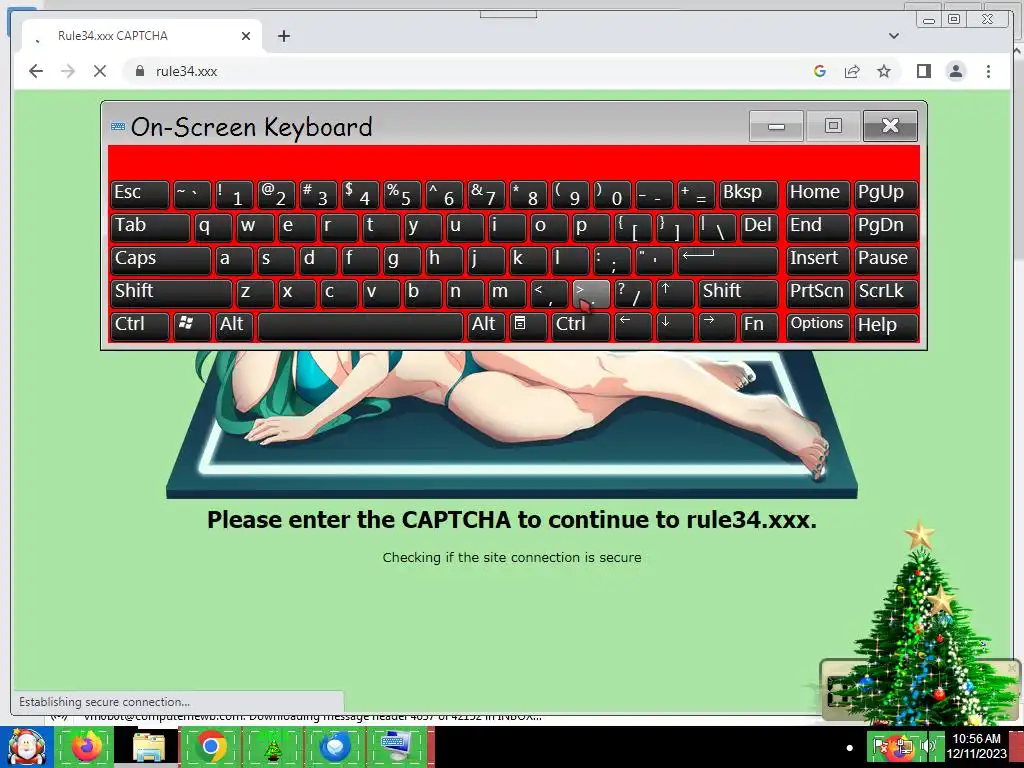Click the Pause key
Screen dimensions: 1024x768
pyautogui.click(x=886, y=260)
